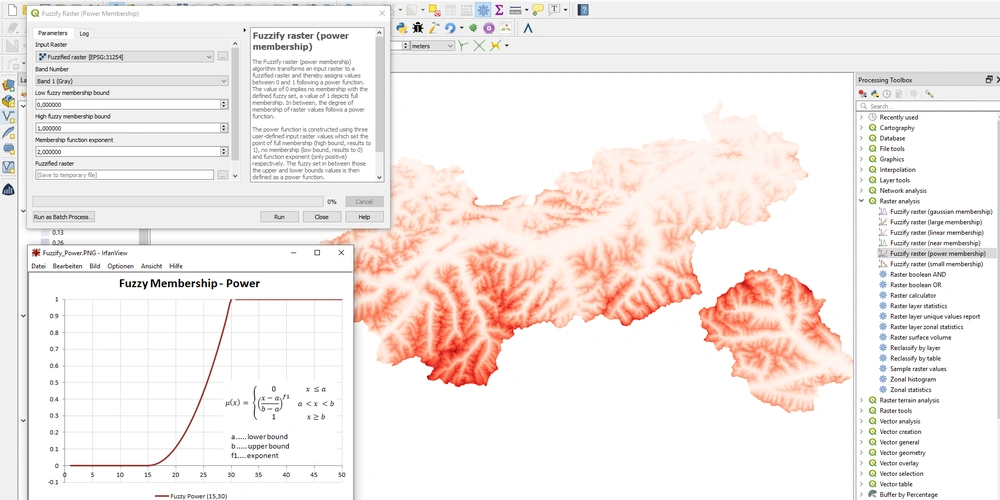Browse for input raster file button
Viewport: 1000px width, 500px height.
[222, 57]
